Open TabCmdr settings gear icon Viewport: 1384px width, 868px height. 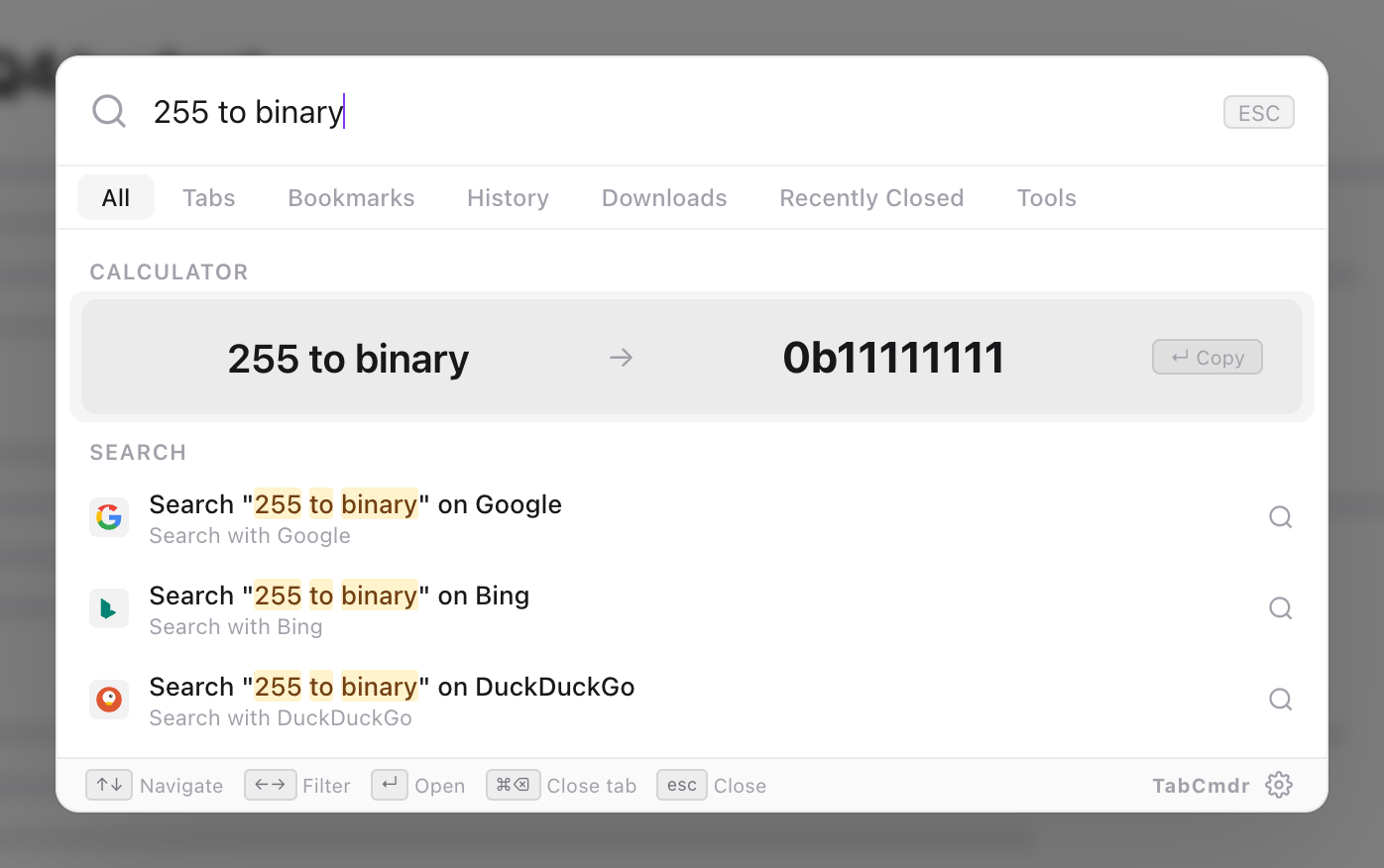1279,785
